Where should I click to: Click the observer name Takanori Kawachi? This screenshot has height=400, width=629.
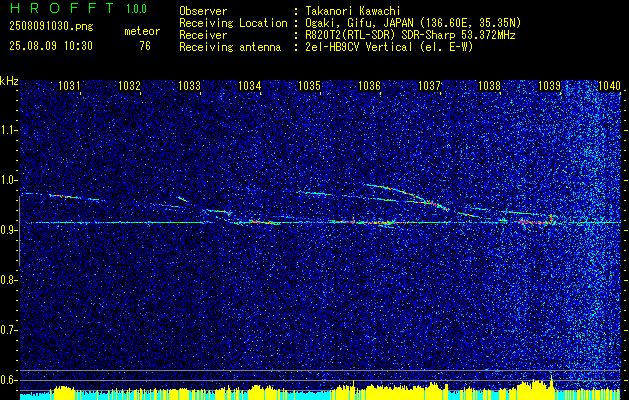point(351,11)
